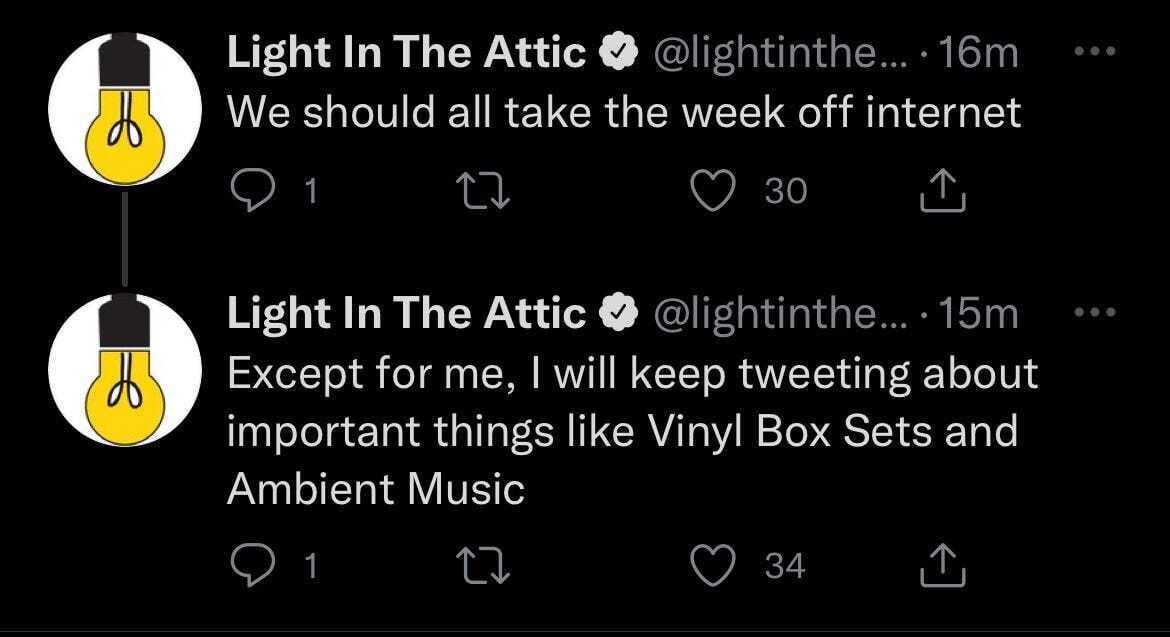Click Light In The Attic name on first tweet
The image size is (1170, 637).
pos(407,55)
